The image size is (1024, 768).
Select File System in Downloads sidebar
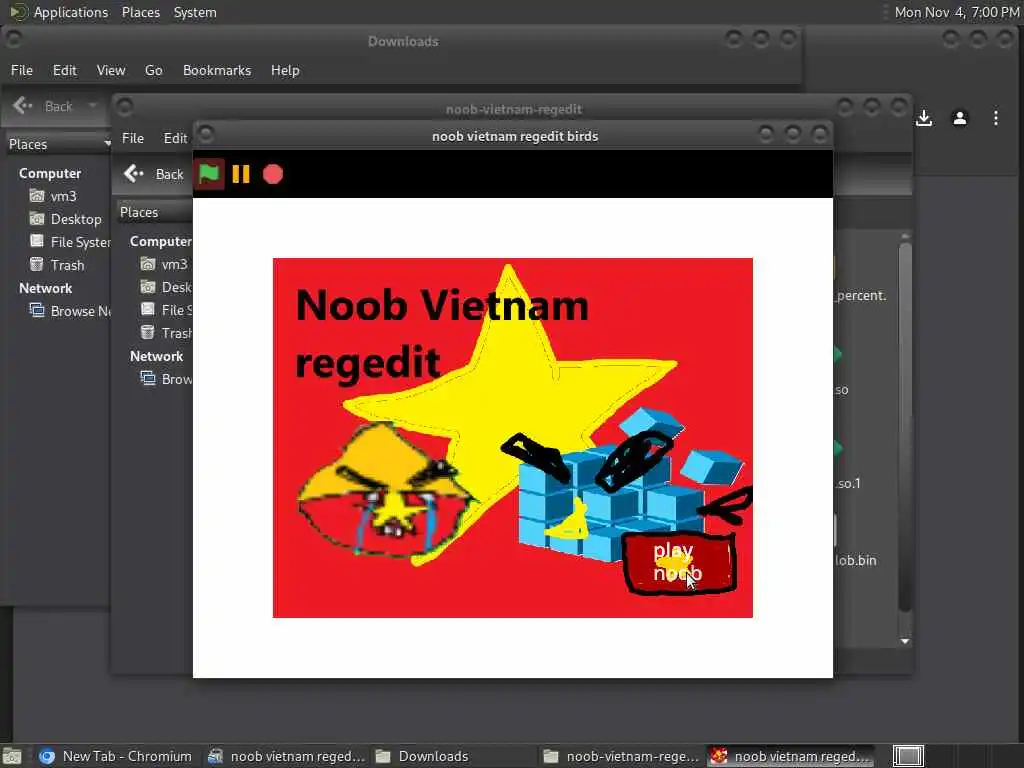coord(69,242)
